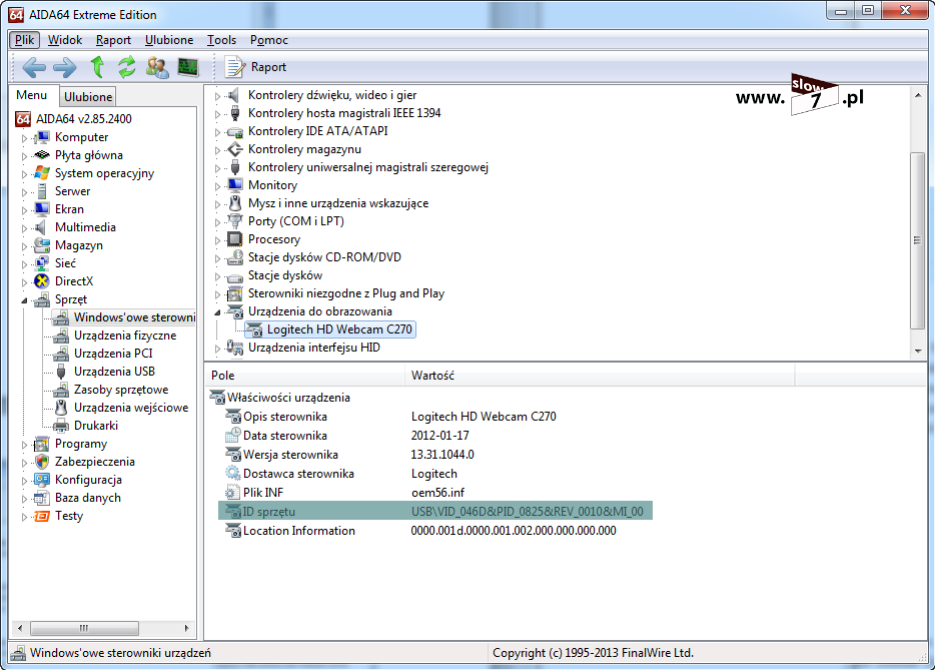Image resolution: width=935 pixels, height=670 pixels.
Task: Click the Programy icon in the tree
Action: point(42,444)
